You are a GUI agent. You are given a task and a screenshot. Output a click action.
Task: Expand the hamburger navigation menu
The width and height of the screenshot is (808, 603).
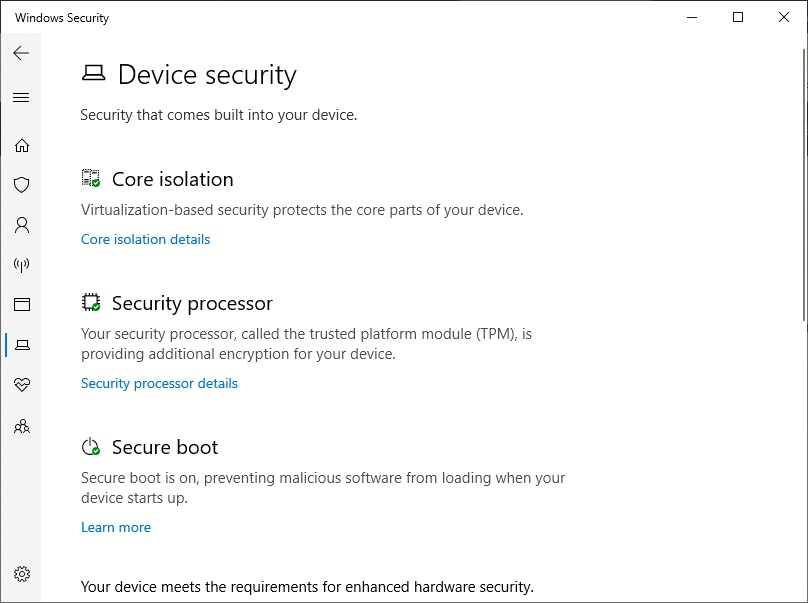(21, 98)
